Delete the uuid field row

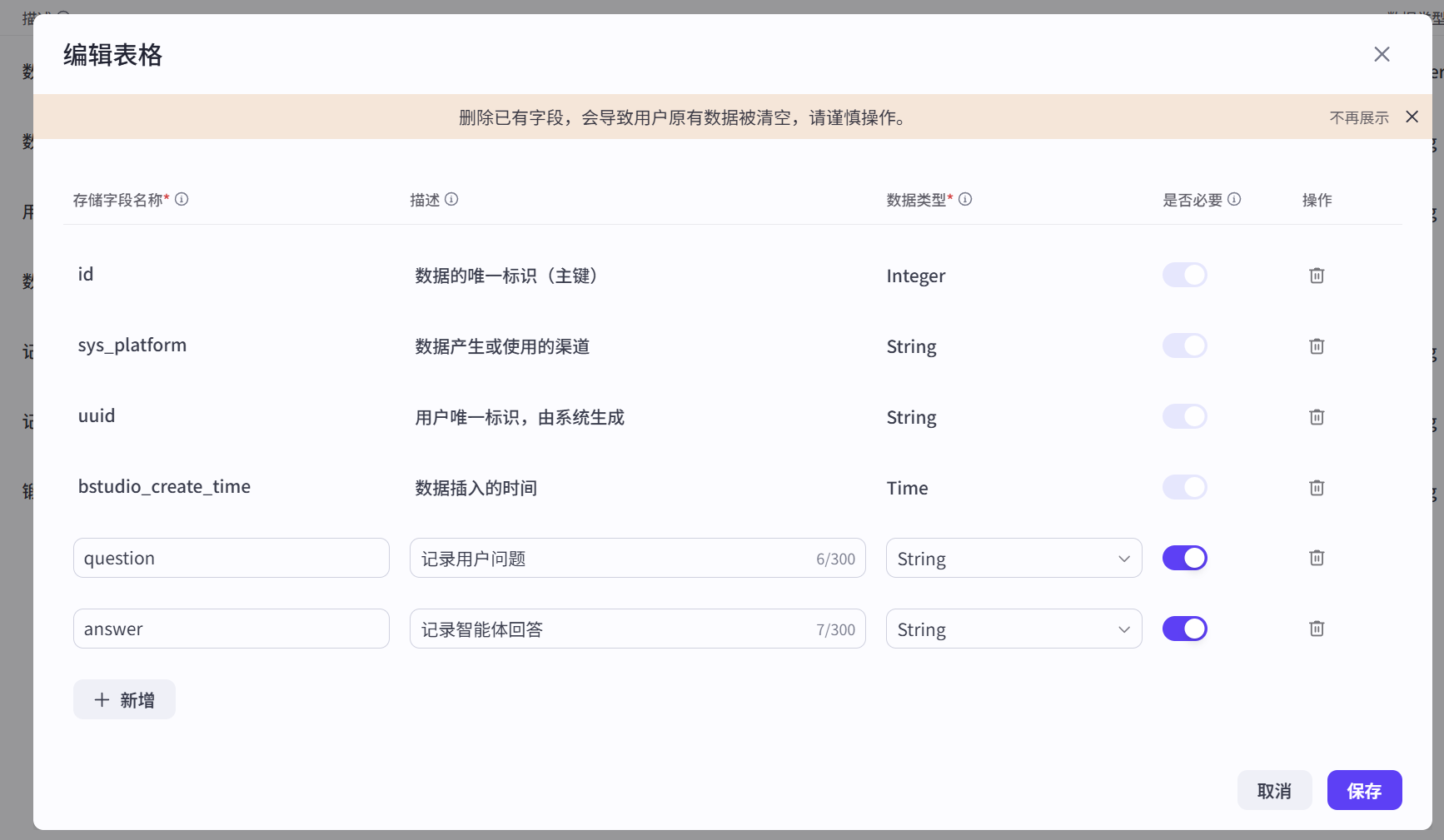click(1316, 416)
